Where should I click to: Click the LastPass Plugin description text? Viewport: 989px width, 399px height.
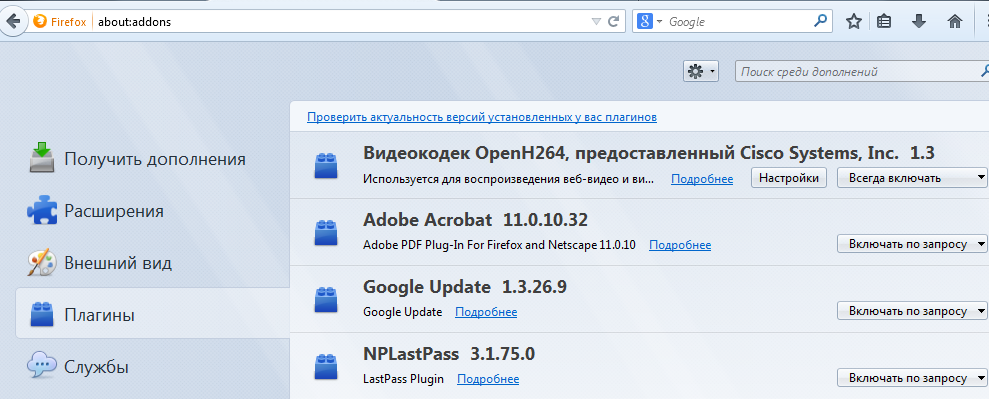[x=404, y=379]
